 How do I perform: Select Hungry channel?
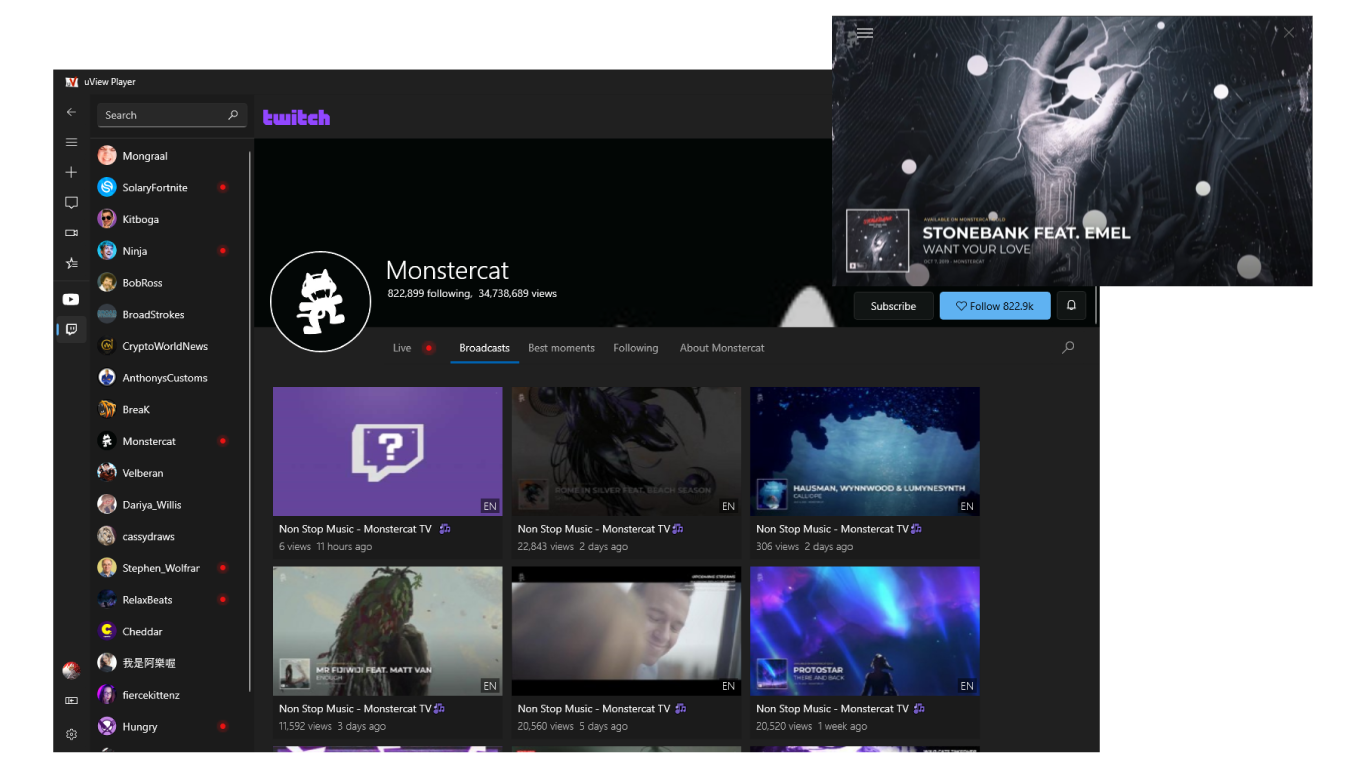170,727
